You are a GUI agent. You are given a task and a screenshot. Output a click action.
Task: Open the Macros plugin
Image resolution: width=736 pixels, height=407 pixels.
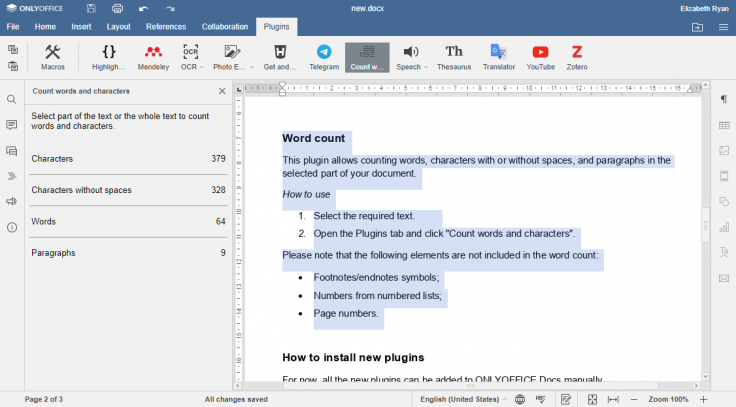click(53, 57)
